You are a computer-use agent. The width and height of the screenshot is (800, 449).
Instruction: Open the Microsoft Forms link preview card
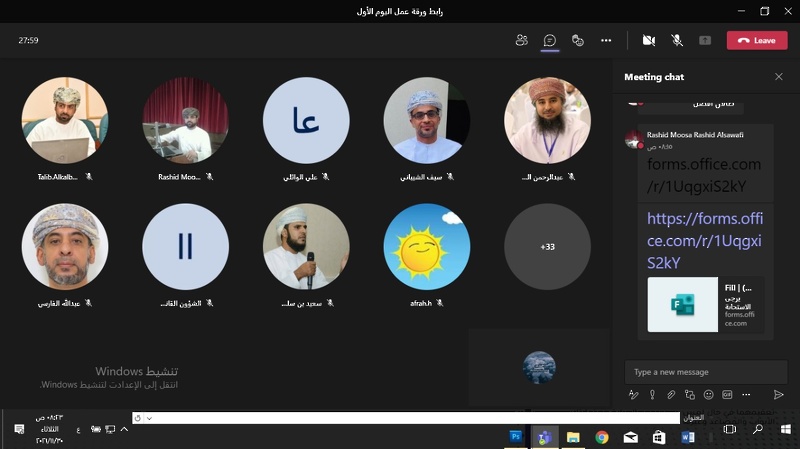[x=706, y=305]
